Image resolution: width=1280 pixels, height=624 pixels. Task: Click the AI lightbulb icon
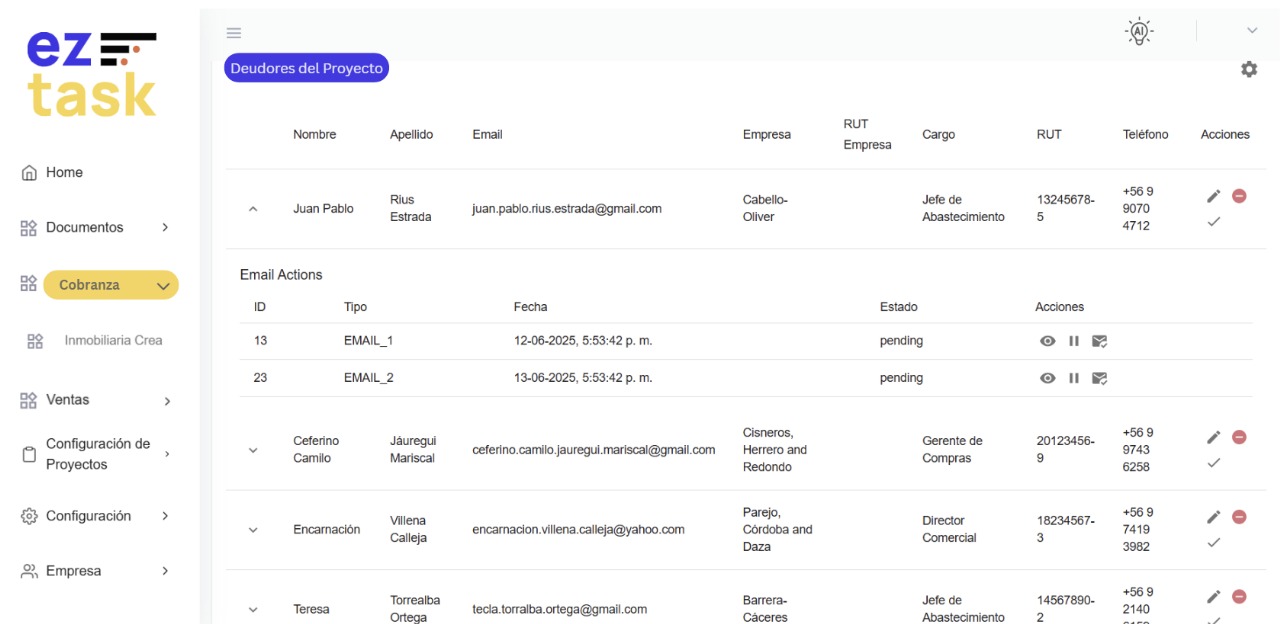(x=1138, y=32)
